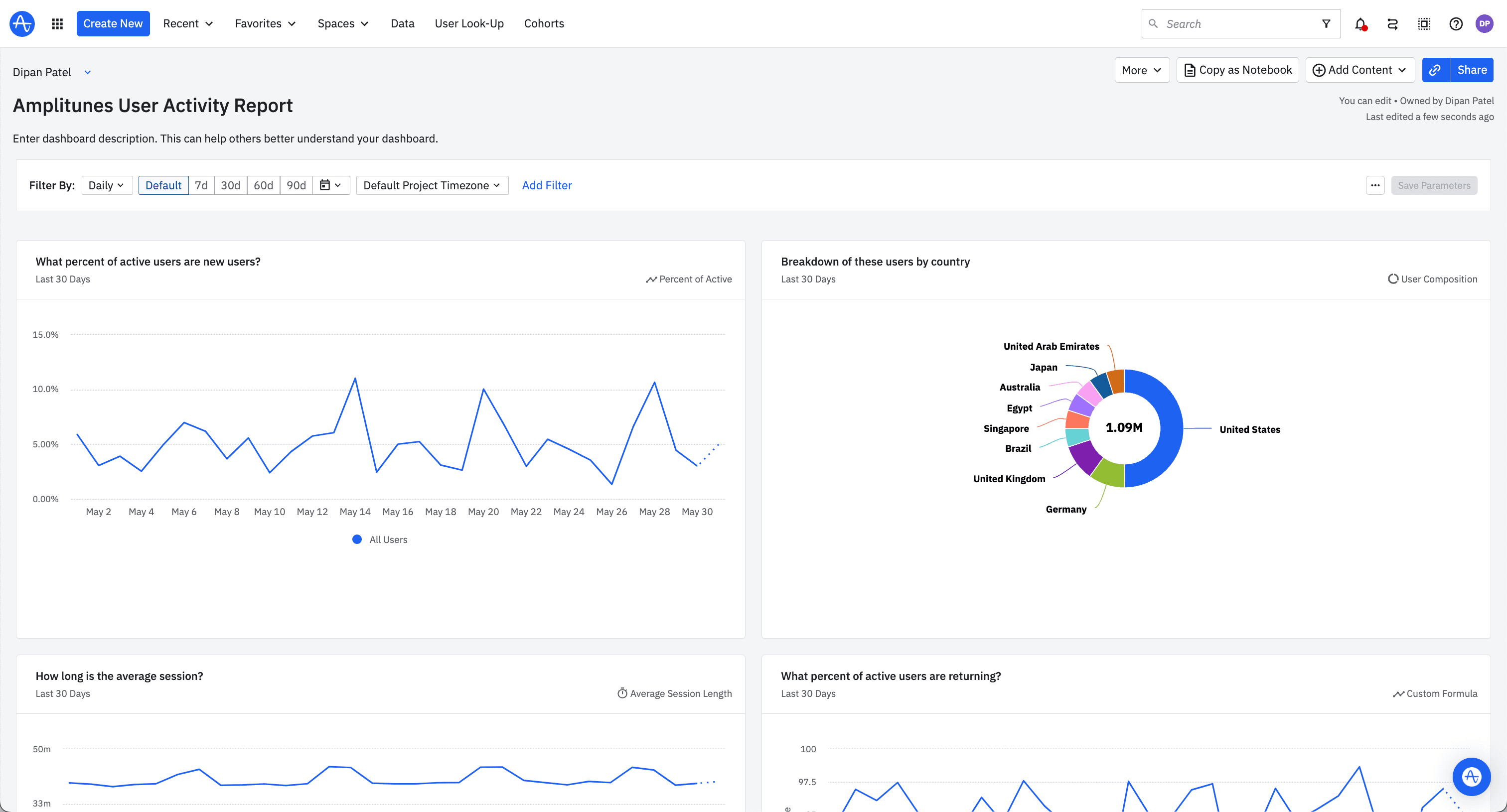
Task: Click the apps grid icon next to the logo
Action: point(57,23)
